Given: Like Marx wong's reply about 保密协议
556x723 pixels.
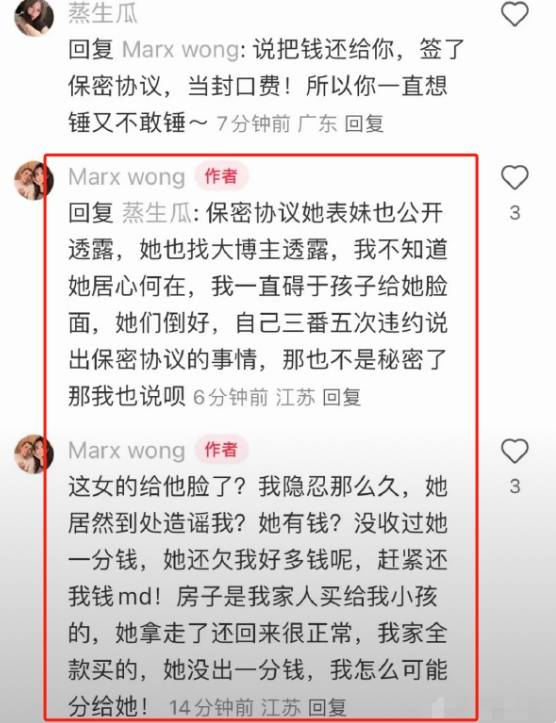Looking at the screenshot, I should [515, 177].
